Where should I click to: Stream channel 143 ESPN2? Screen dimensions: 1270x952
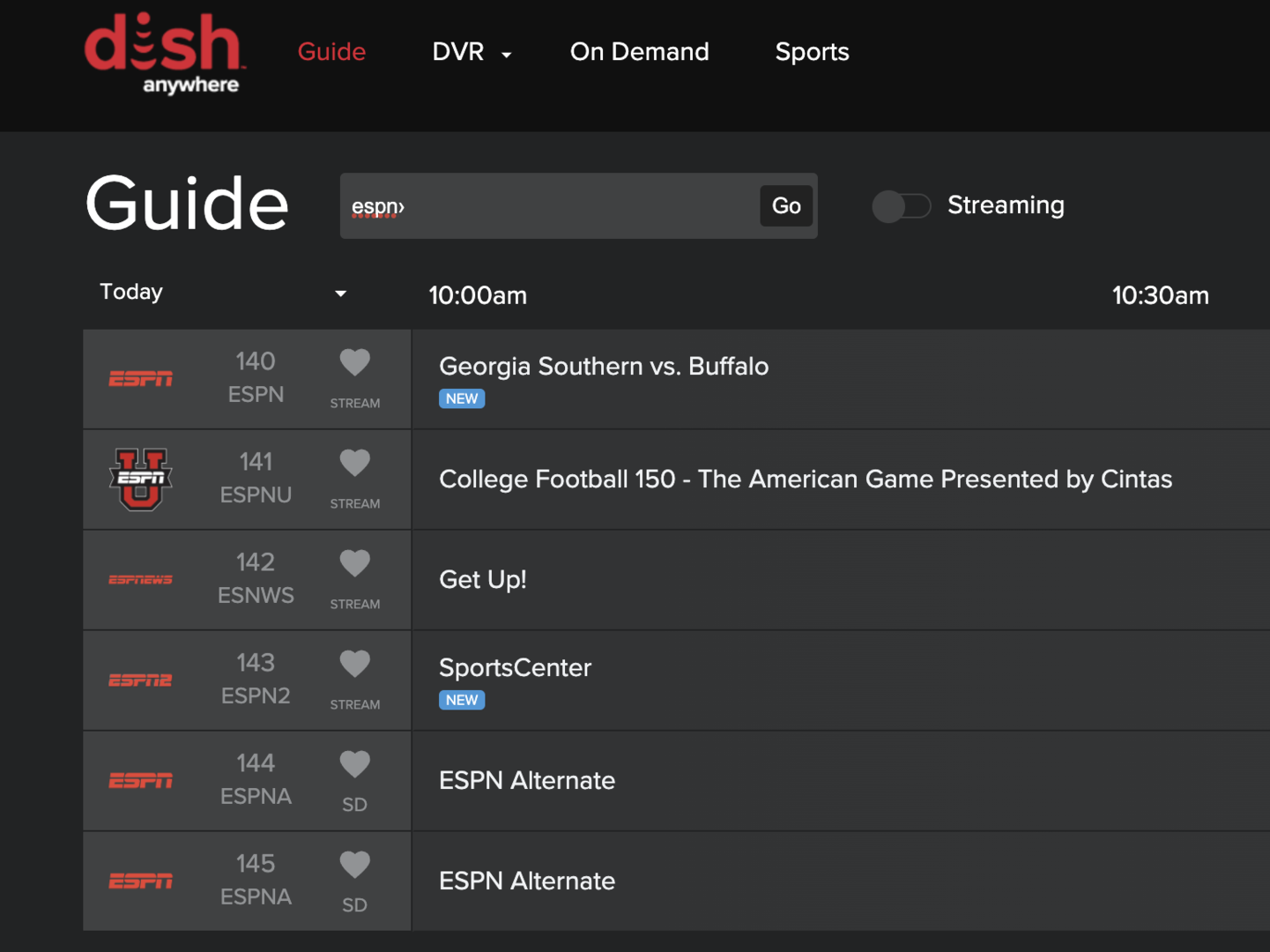click(x=355, y=704)
